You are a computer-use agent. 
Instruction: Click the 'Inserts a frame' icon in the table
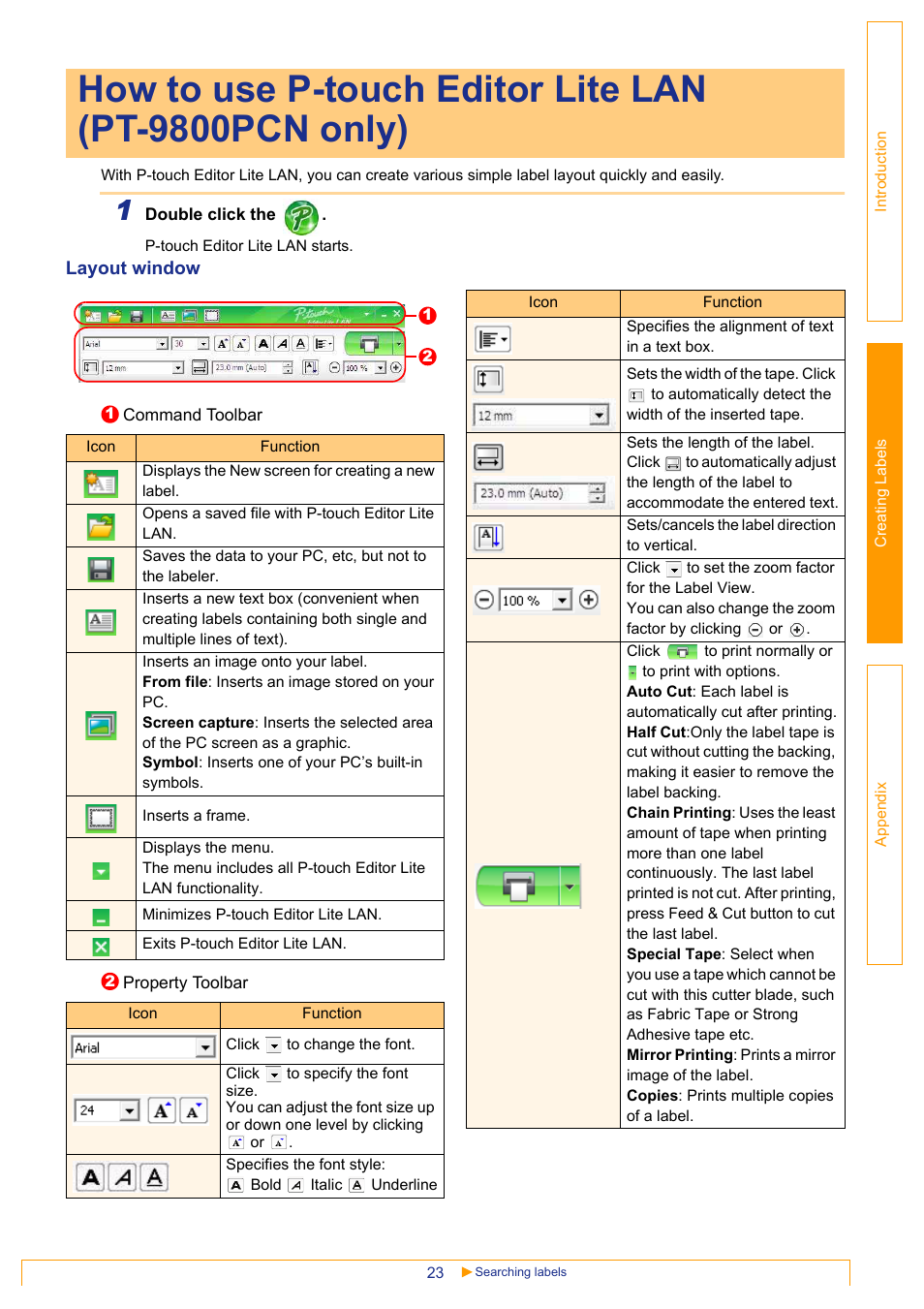click(101, 819)
